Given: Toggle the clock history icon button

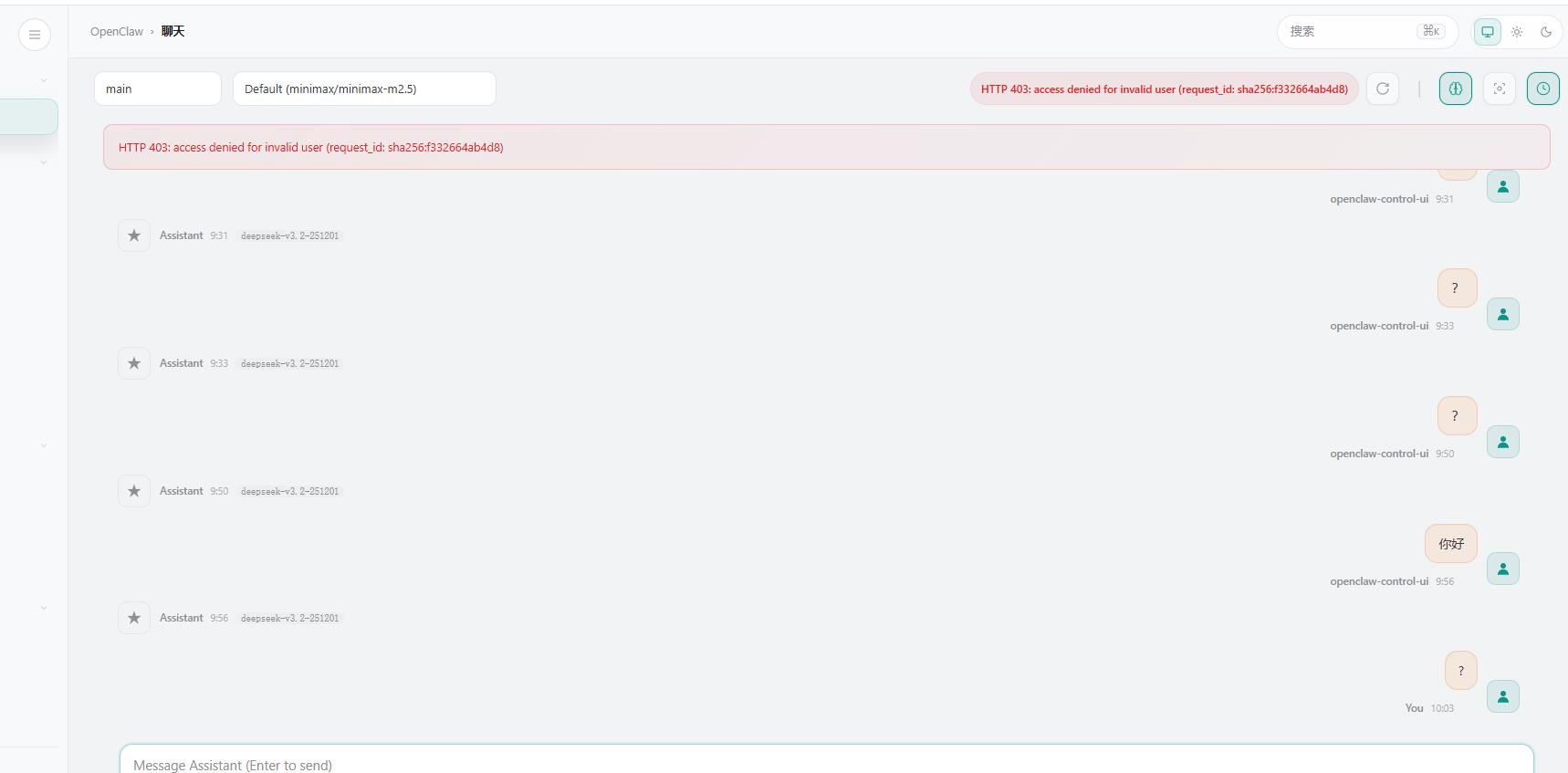Looking at the screenshot, I should click(x=1543, y=89).
